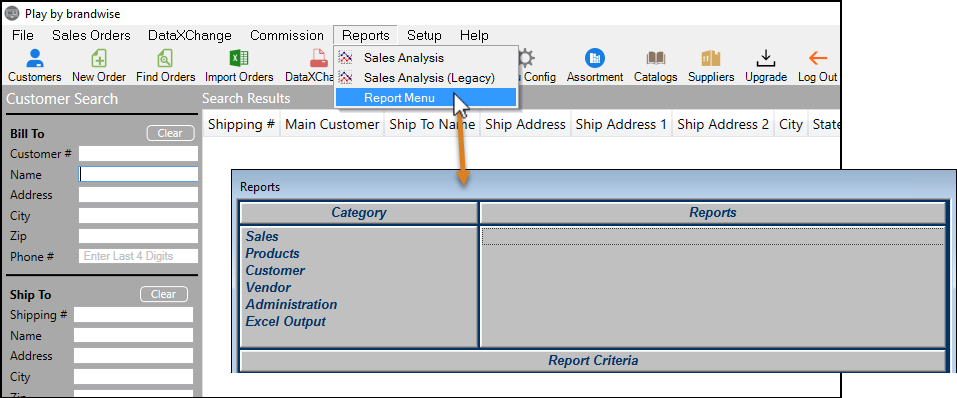This screenshot has width=957, height=398.
Task: Choose Report Menu entry
Action: 426,98
